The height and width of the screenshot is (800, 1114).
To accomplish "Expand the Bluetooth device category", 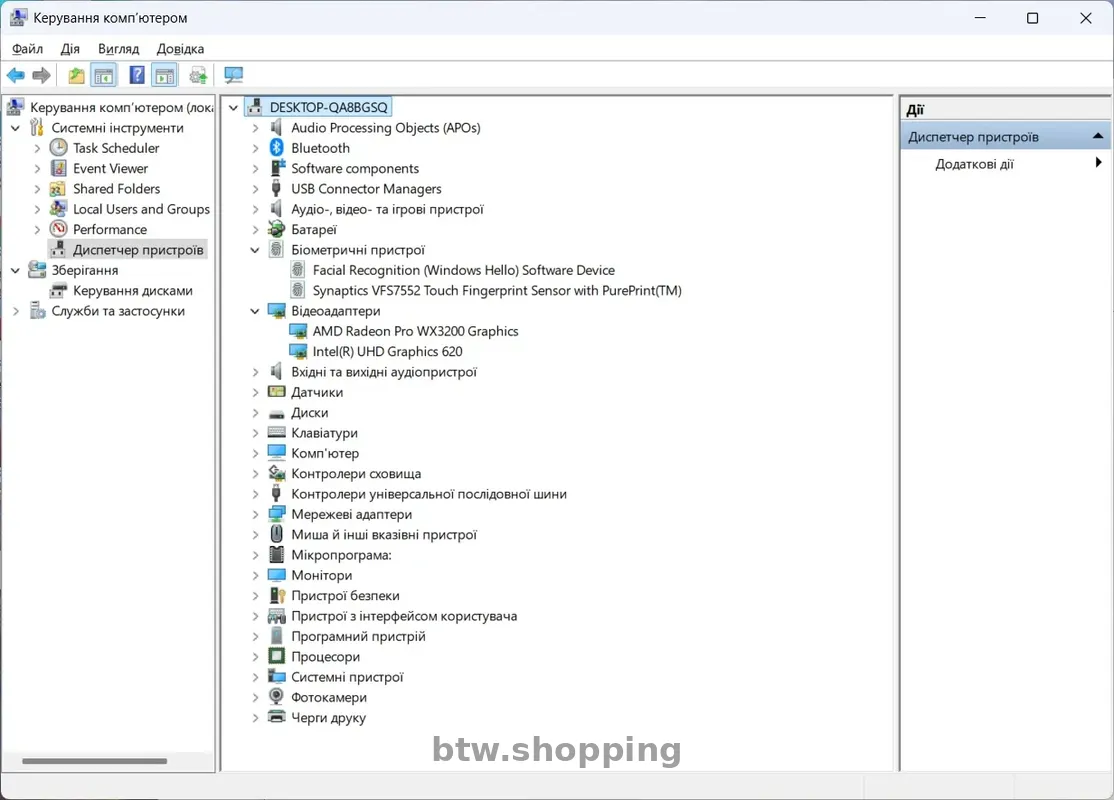I will click(256, 148).
